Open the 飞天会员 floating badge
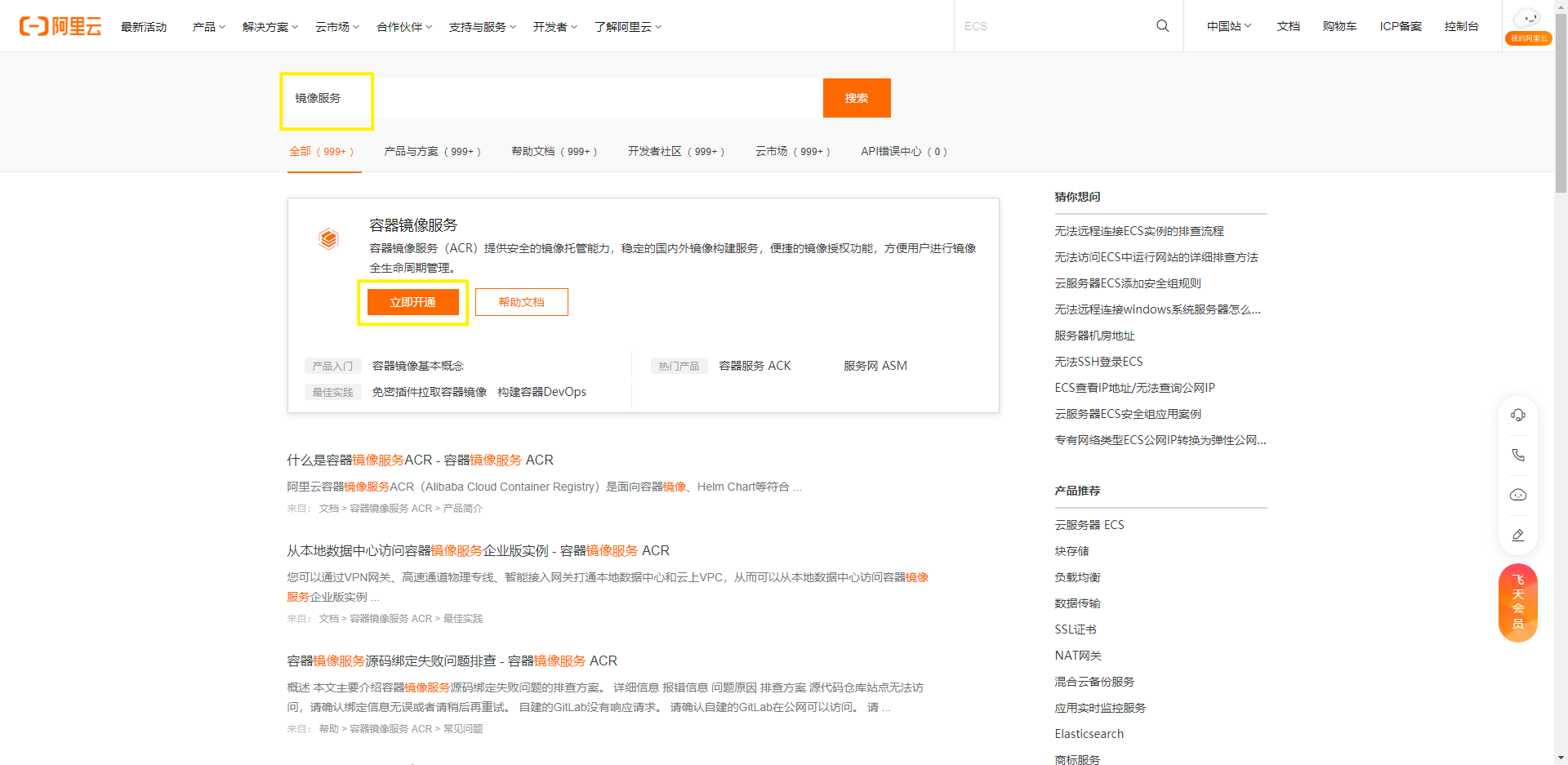 point(1518,603)
